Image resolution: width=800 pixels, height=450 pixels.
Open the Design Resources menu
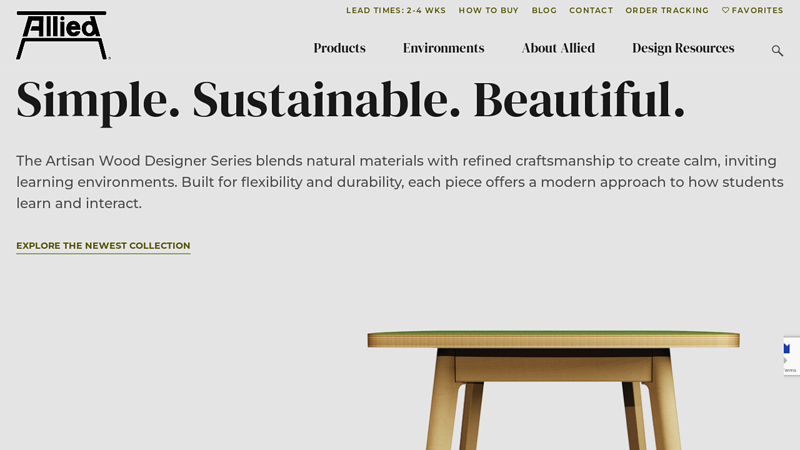tap(683, 48)
